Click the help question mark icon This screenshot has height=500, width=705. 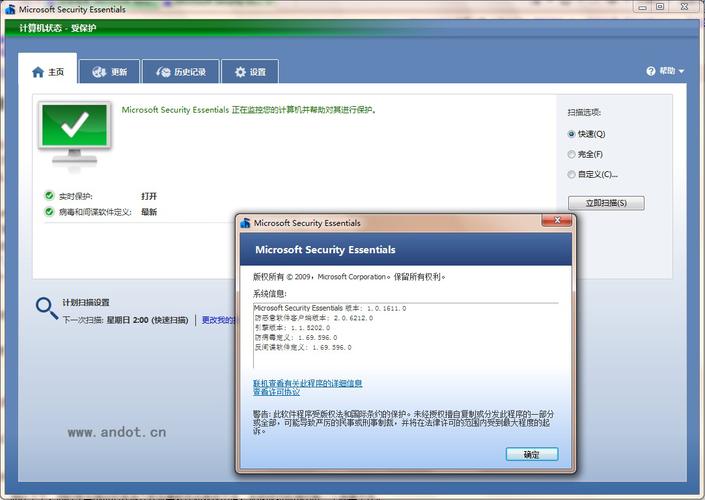pyautogui.click(x=651, y=71)
